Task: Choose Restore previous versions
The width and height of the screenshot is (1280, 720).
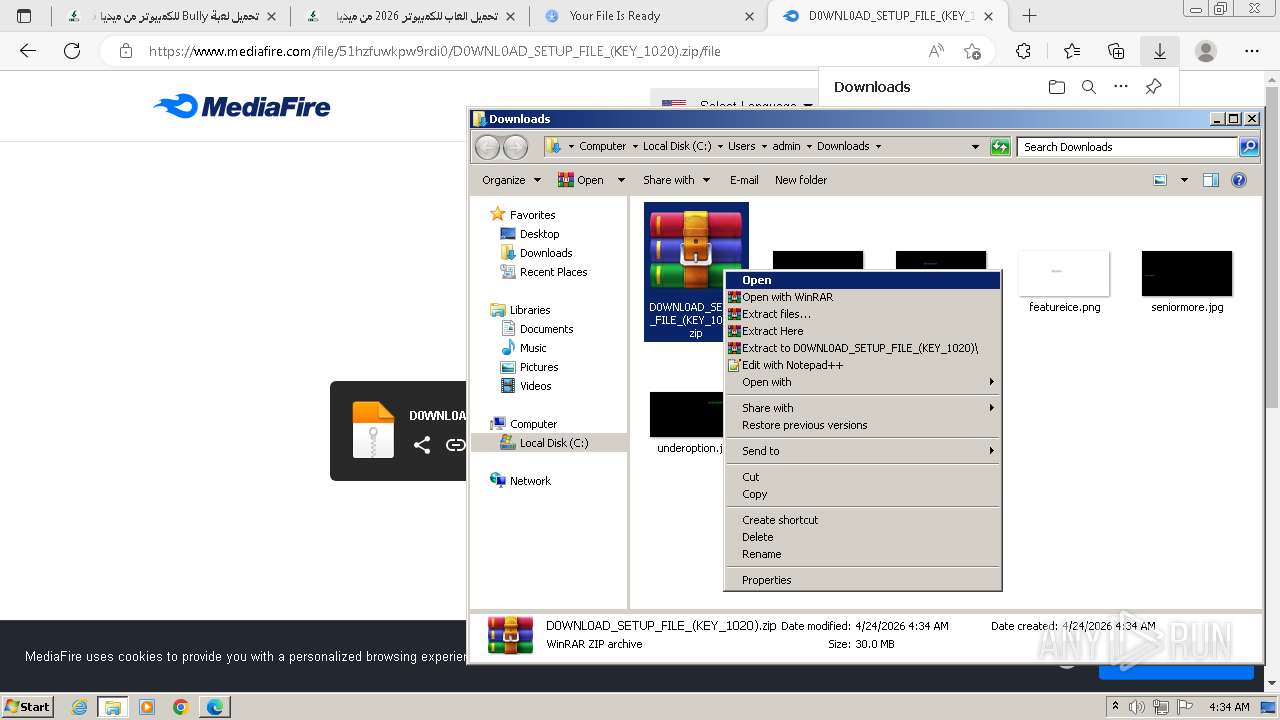Action: pos(862,425)
